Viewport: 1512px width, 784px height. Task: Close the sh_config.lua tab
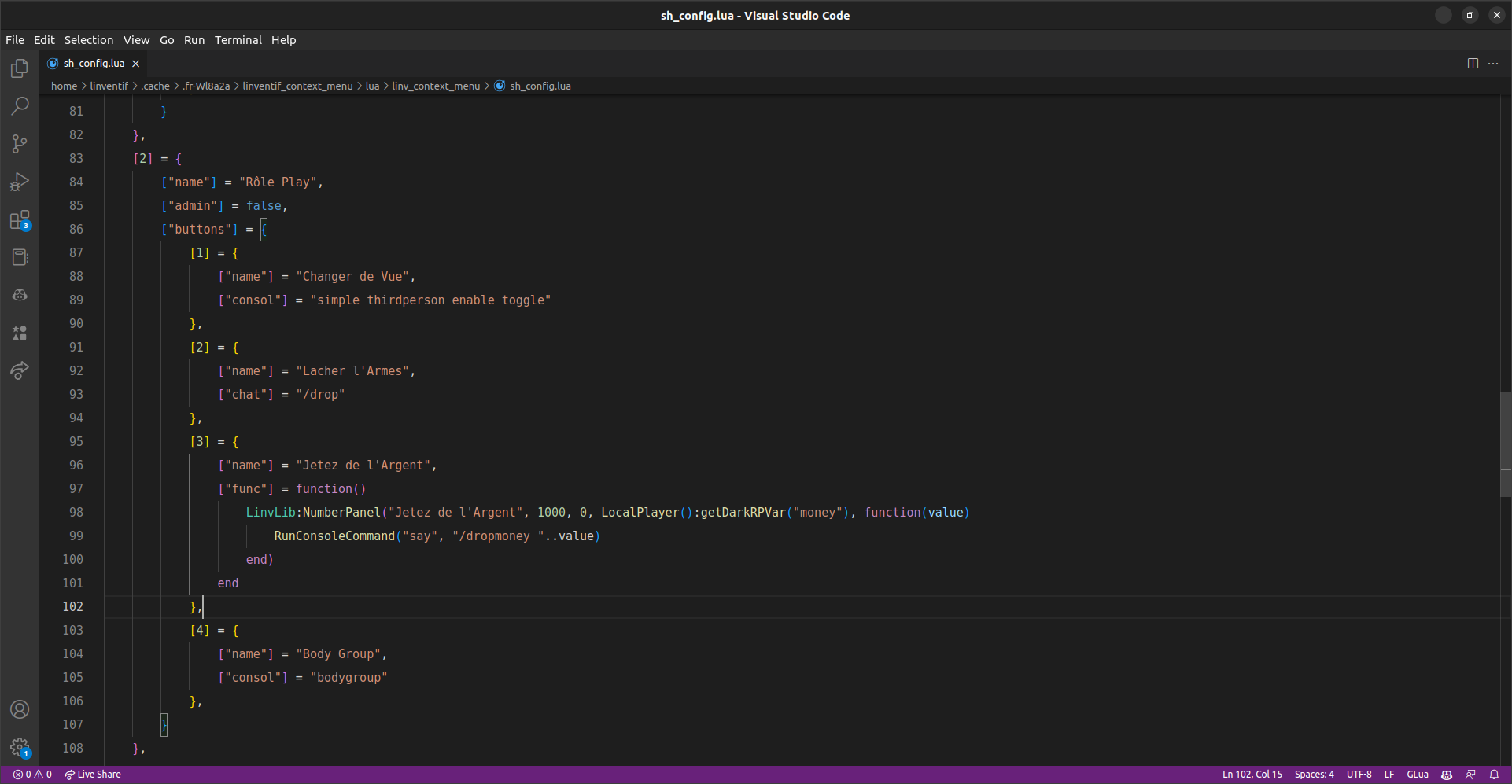(135, 64)
